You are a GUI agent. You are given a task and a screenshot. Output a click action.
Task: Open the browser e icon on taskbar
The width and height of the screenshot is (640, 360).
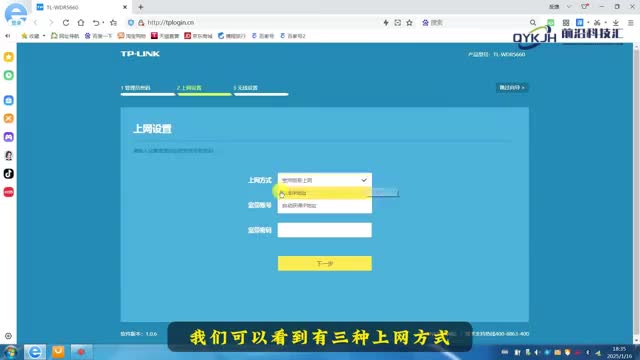click(x=35, y=352)
